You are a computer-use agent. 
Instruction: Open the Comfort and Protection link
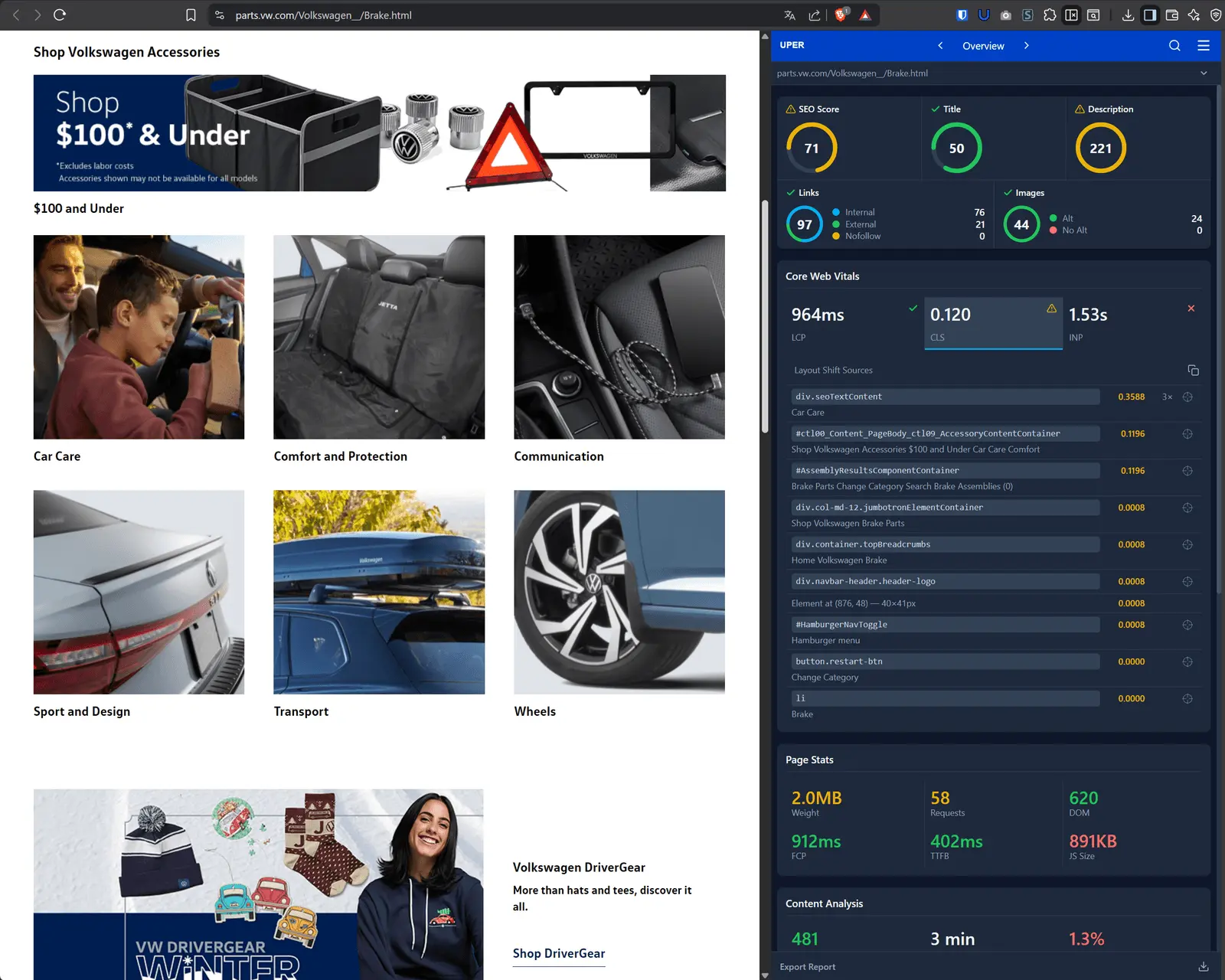(341, 456)
